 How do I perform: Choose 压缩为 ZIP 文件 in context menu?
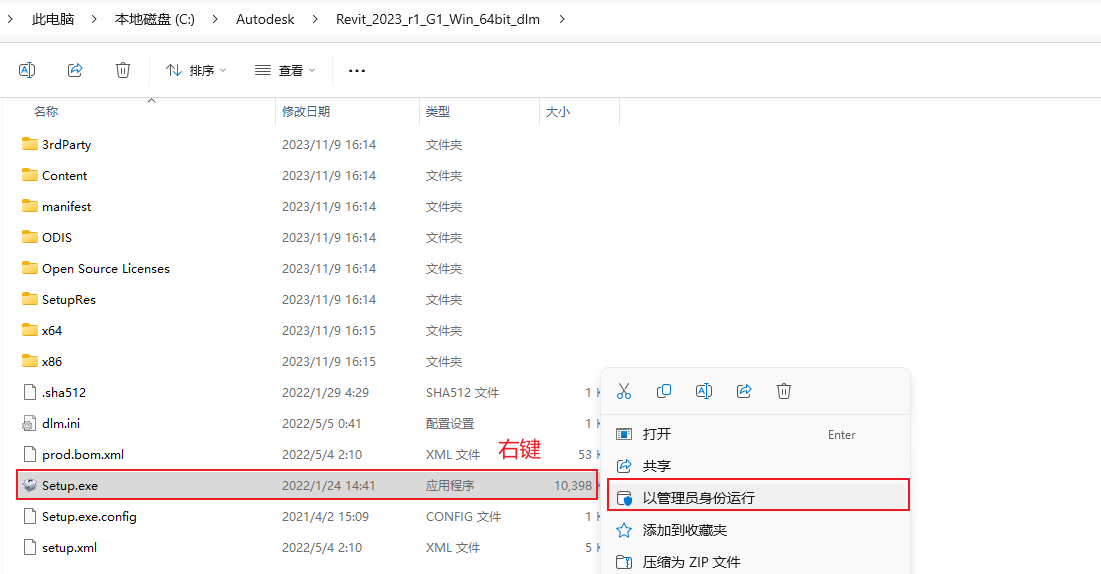point(758,562)
